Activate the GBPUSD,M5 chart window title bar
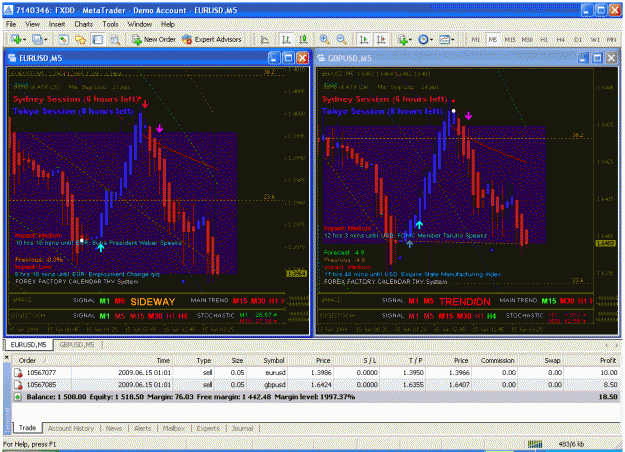The width and height of the screenshot is (625, 452). (446, 58)
